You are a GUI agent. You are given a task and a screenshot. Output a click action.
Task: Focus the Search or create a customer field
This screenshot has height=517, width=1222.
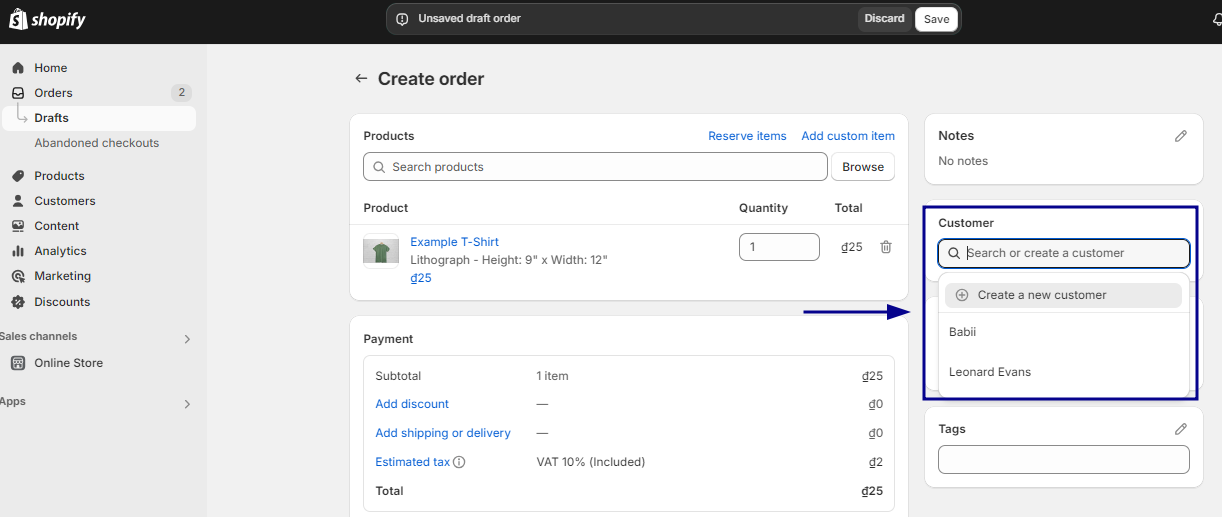pyautogui.click(x=1064, y=253)
